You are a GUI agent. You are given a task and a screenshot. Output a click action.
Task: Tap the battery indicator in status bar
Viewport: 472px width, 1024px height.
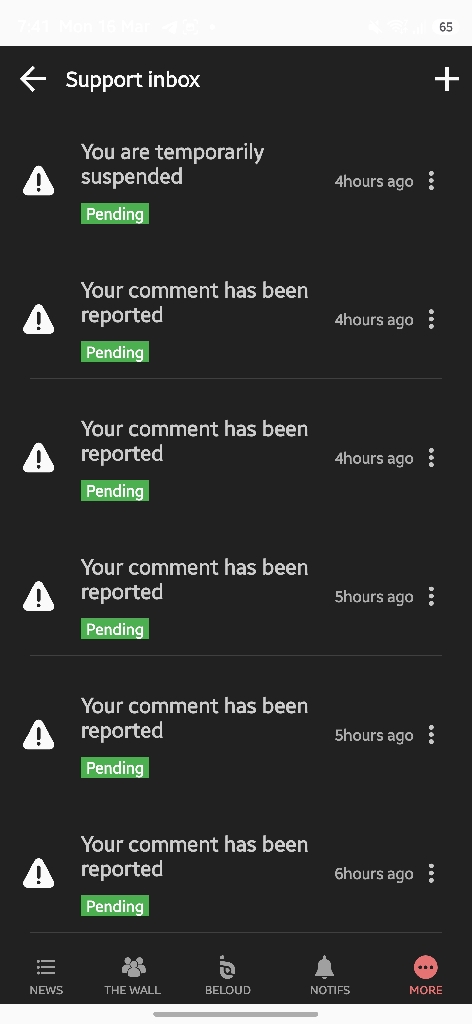[445, 27]
